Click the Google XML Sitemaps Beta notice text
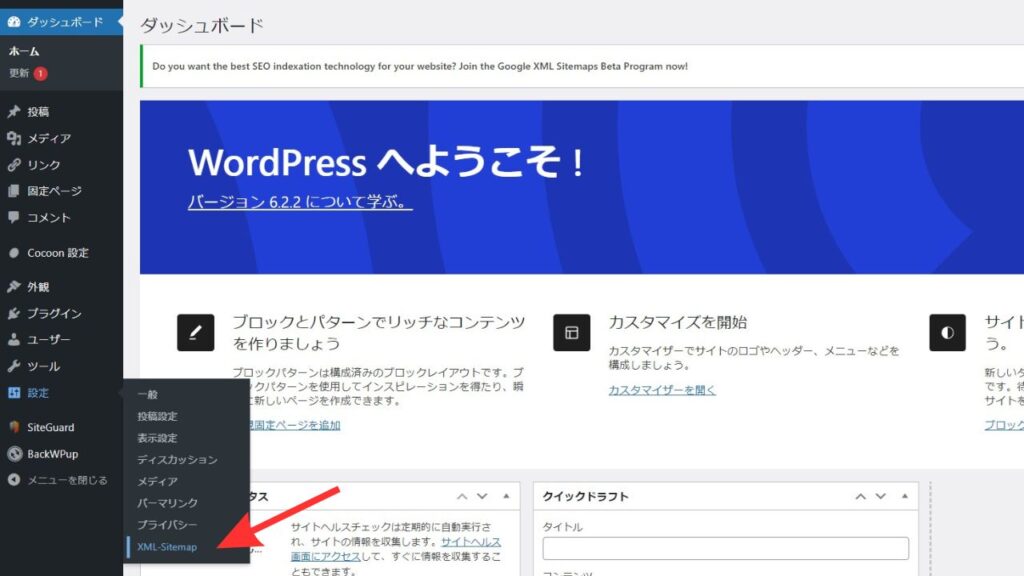 point(420,66)
